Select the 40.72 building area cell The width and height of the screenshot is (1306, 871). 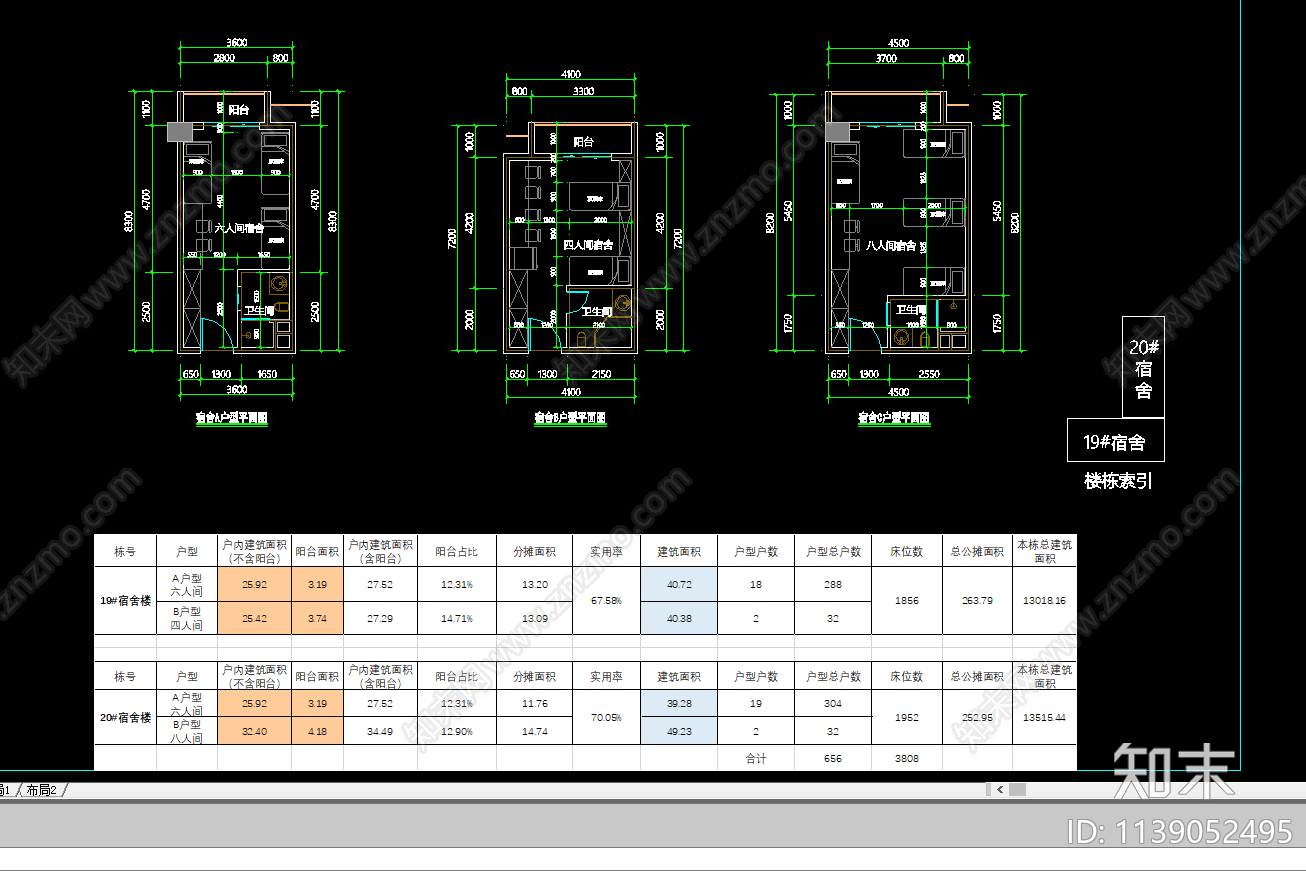[679, 585]
